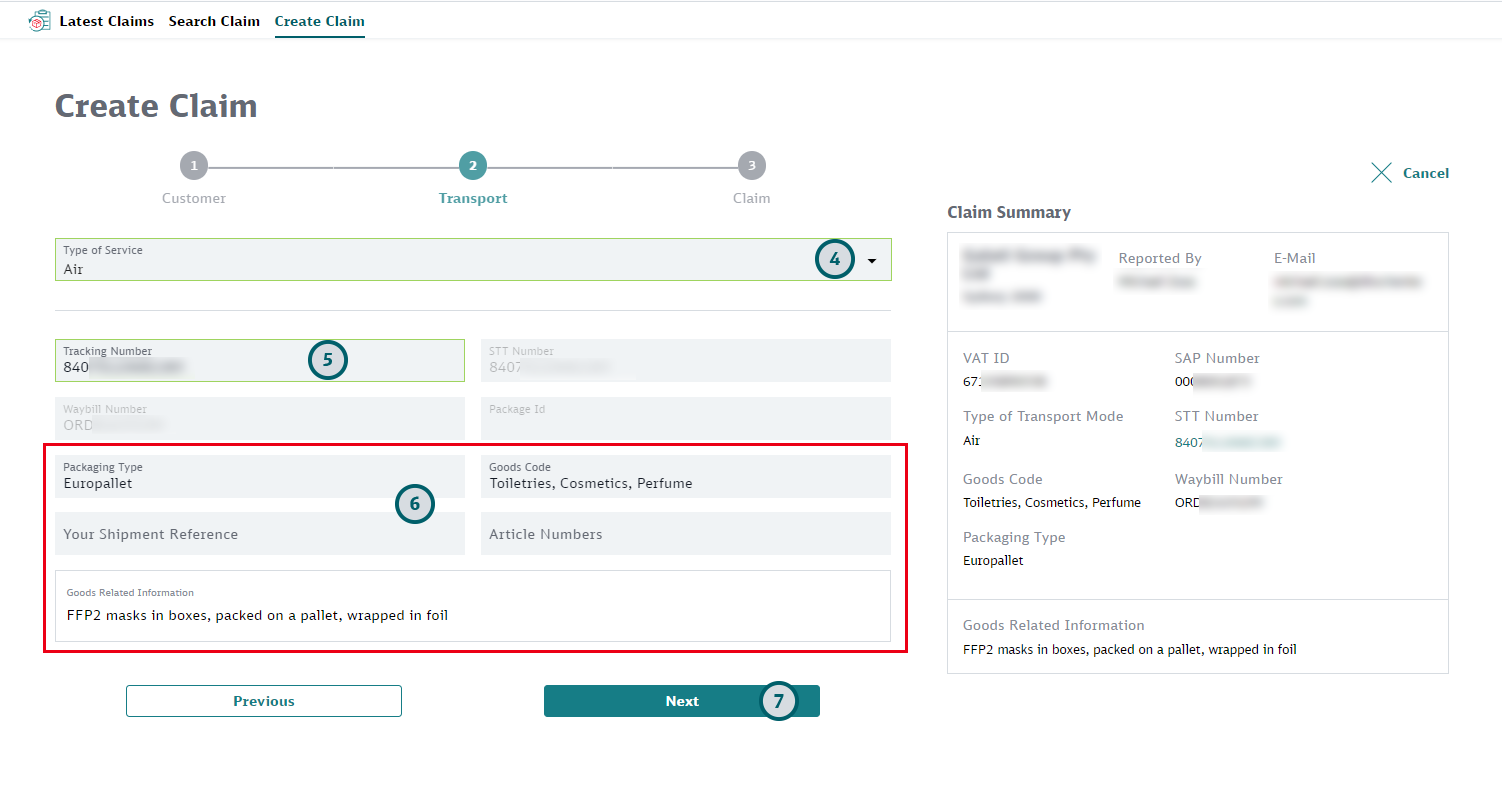
Task: Switch to the Latest Claims tab
Action: tap(107, 20)
